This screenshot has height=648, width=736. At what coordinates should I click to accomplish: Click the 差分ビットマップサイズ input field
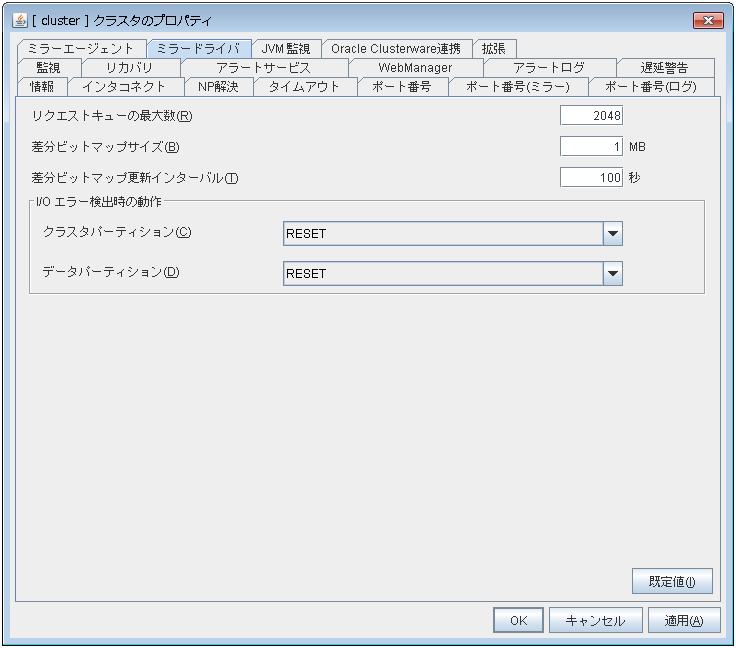(x=591, y=146)
